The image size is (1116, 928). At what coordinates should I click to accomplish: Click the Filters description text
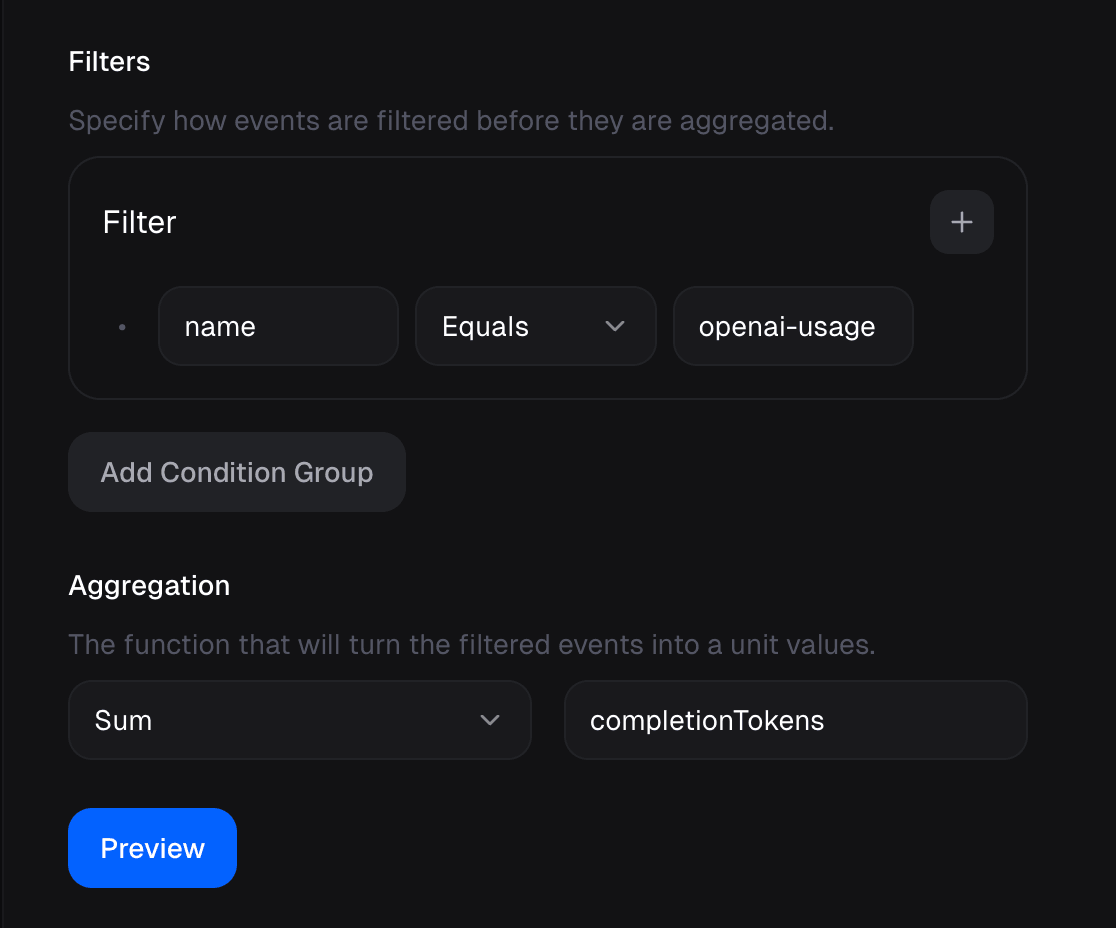(x=451, y=122)
